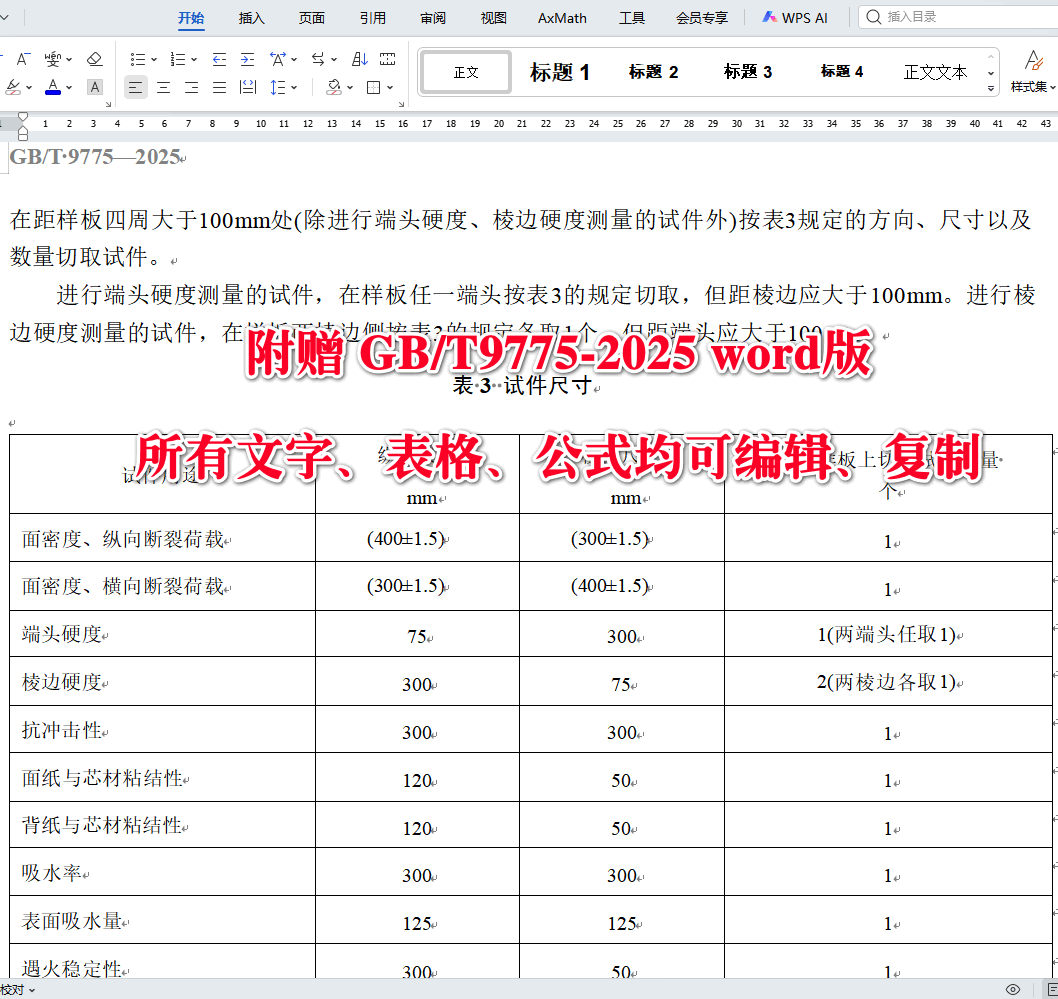Open the font color dropdown arrow
The width and height of the screenshot is (1058, 999).
pyautogui.click(x=68, y=88)
